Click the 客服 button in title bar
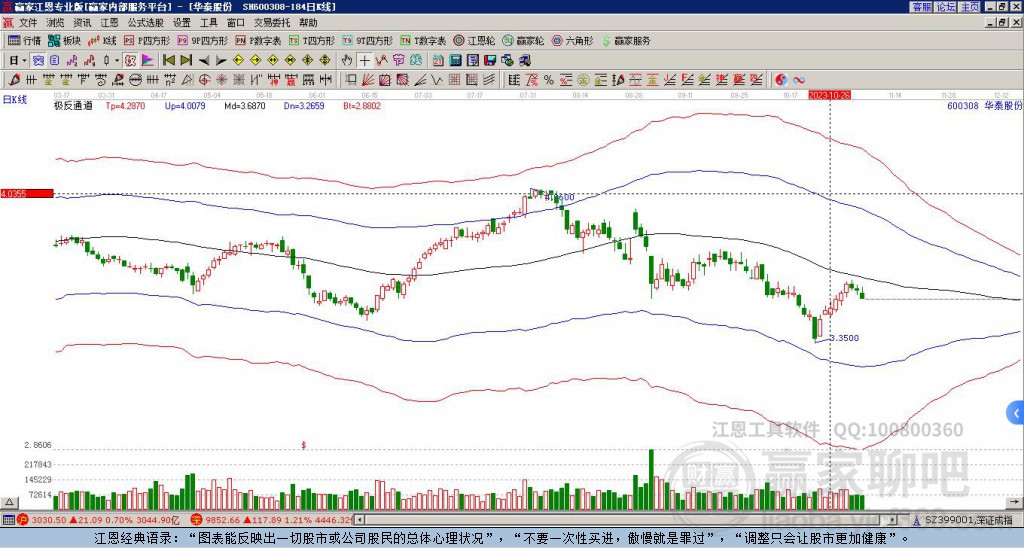This screenshot has width=1024, height=548. tap(921, 7)
